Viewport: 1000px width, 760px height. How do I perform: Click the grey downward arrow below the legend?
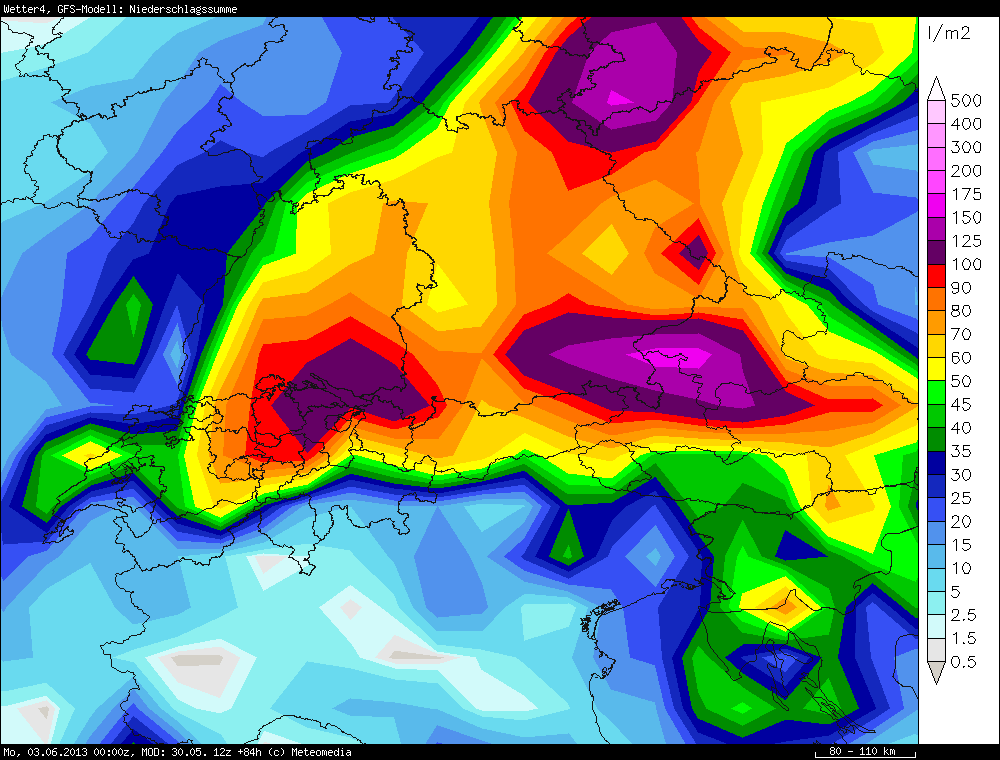[936, 673]
